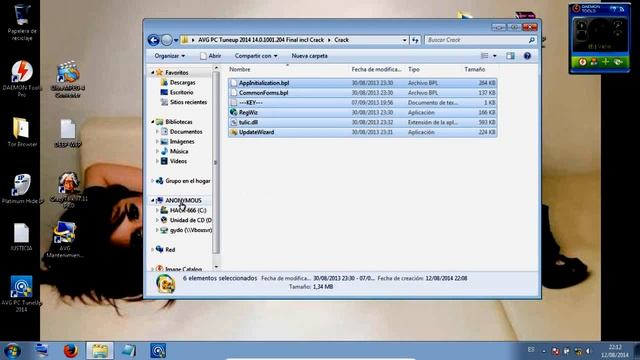Select Vídeos library in navigation pane
The width and height of the screenshot is (640, 360).
click(178, 161)
